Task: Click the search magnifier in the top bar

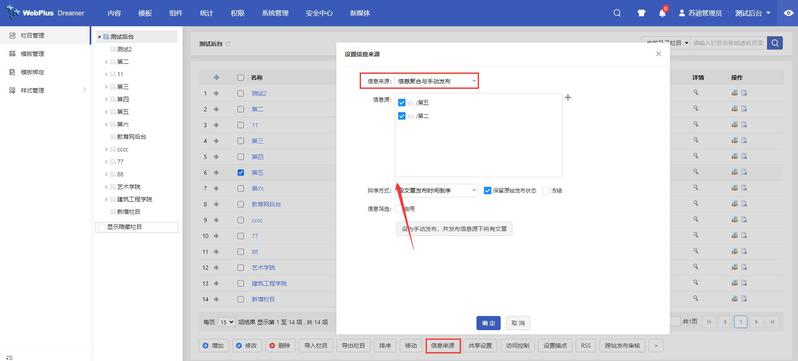Action: point(617,13)
